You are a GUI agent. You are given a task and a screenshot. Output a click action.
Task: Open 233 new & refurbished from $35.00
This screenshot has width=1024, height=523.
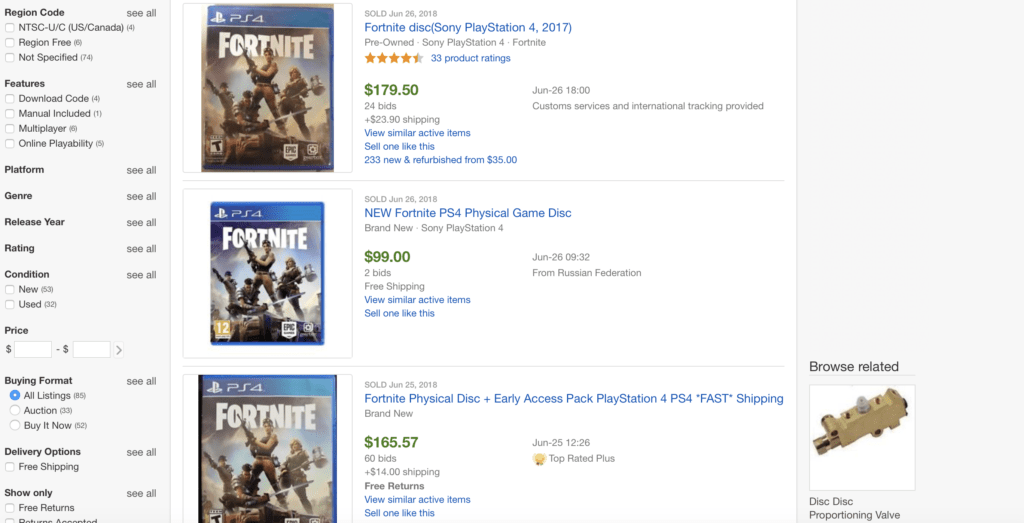click(441, 159)
